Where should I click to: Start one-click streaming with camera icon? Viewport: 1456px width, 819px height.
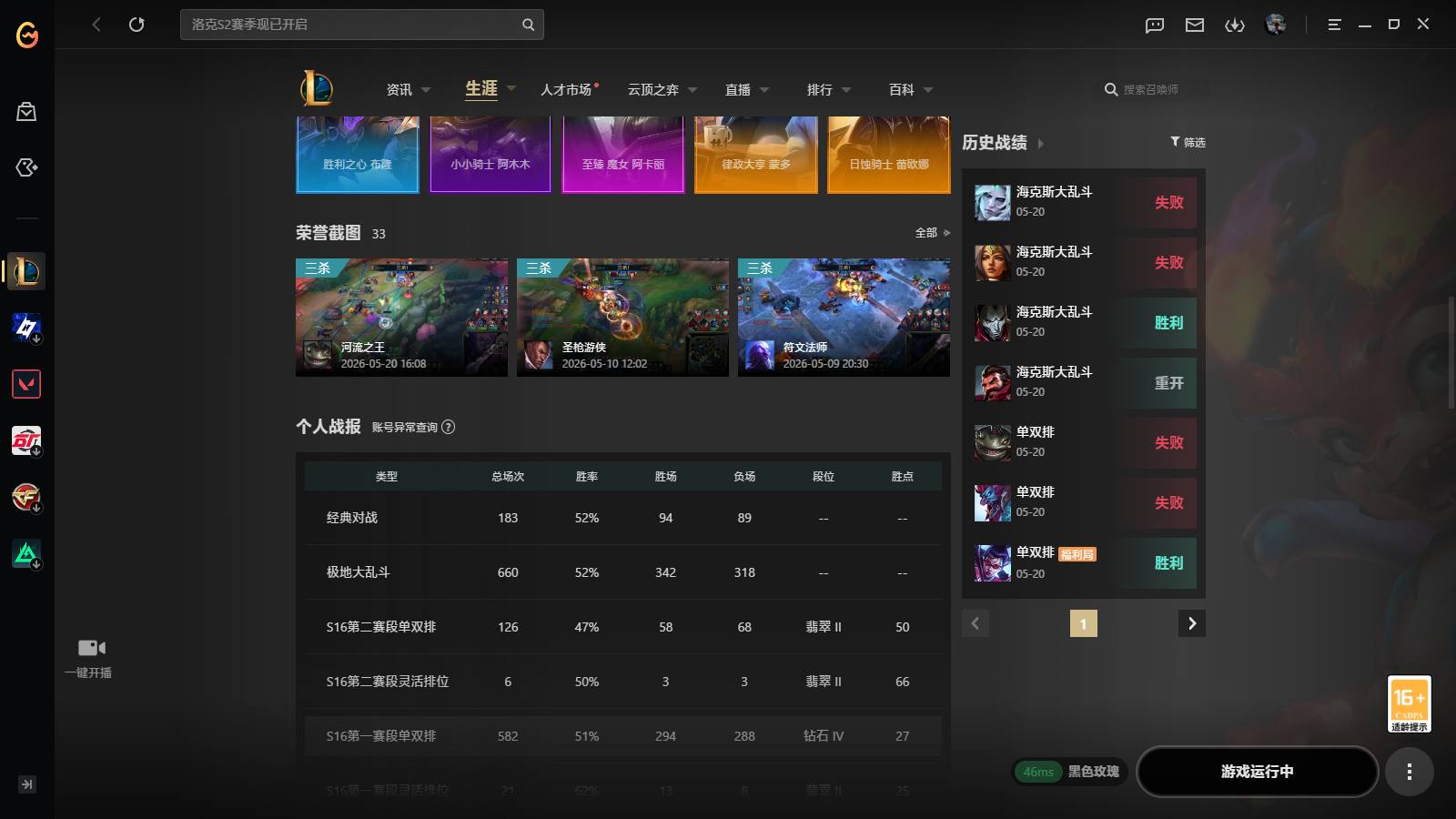tap(90, 648)
